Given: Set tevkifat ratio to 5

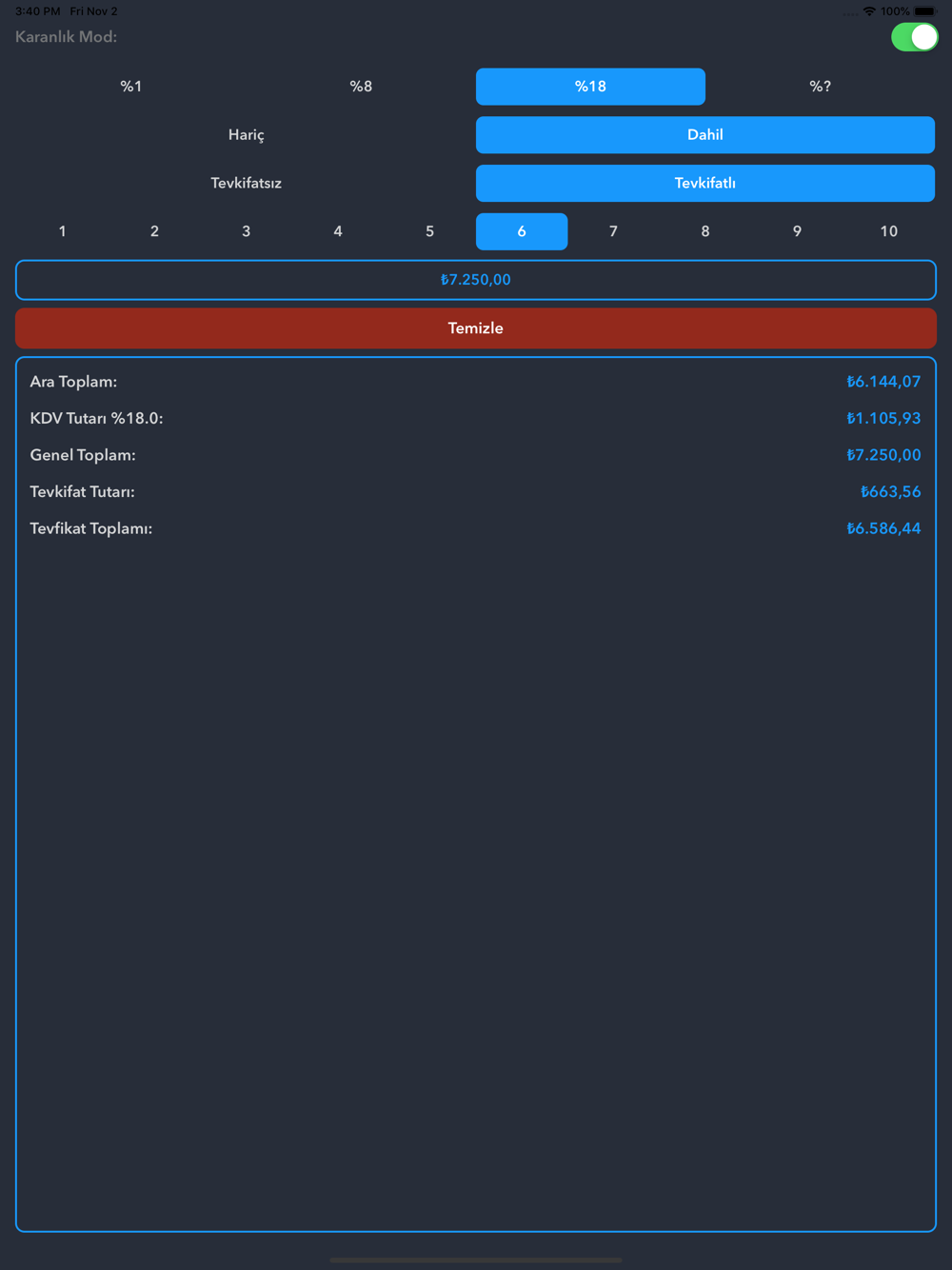Looking at the screenshot, I should 429,231.
